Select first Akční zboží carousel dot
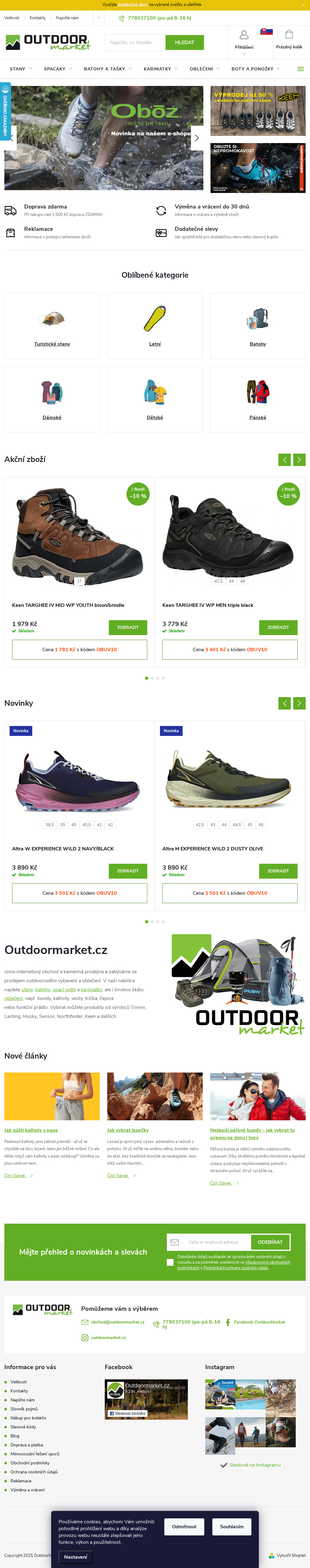310x1568 pixels. [147, 678]
